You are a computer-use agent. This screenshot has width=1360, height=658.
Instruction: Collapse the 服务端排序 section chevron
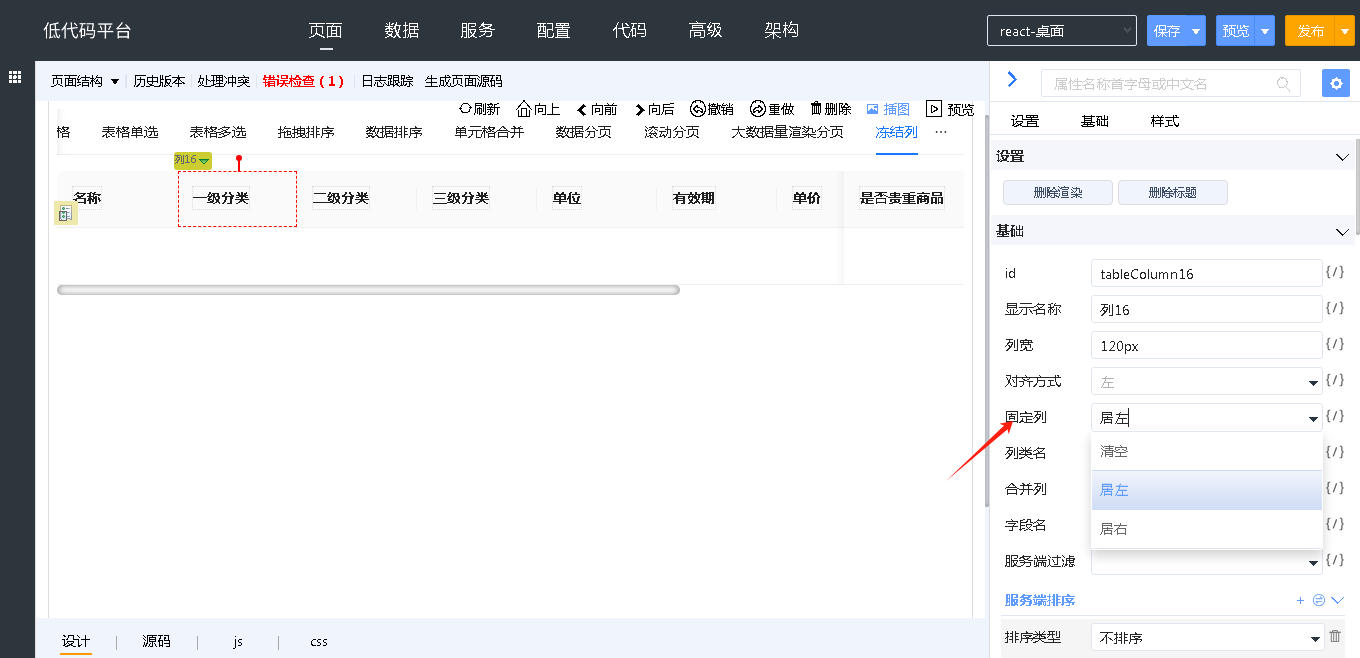point(1338,600)
